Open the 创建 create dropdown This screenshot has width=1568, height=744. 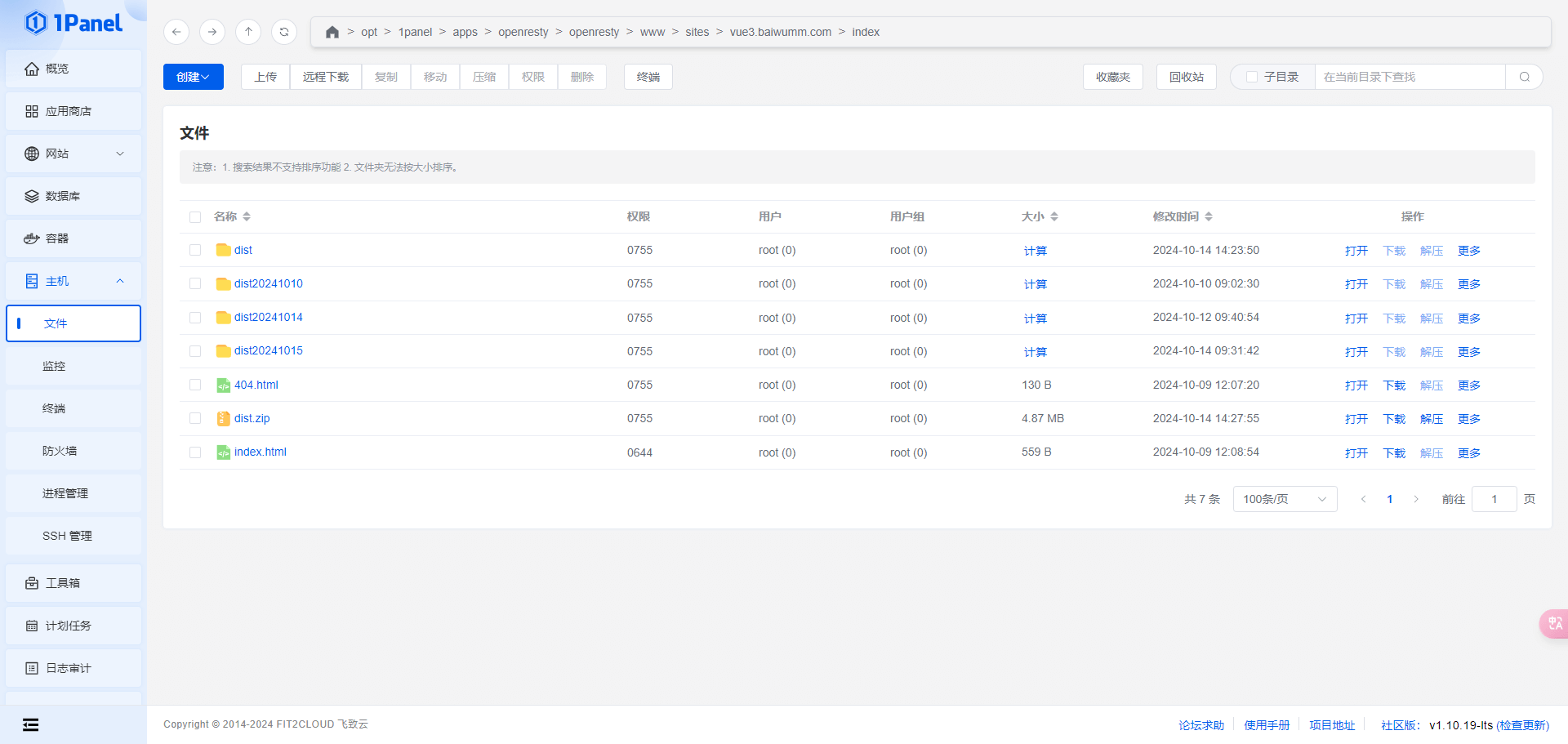pyautogui.click(x=193, y=77)
